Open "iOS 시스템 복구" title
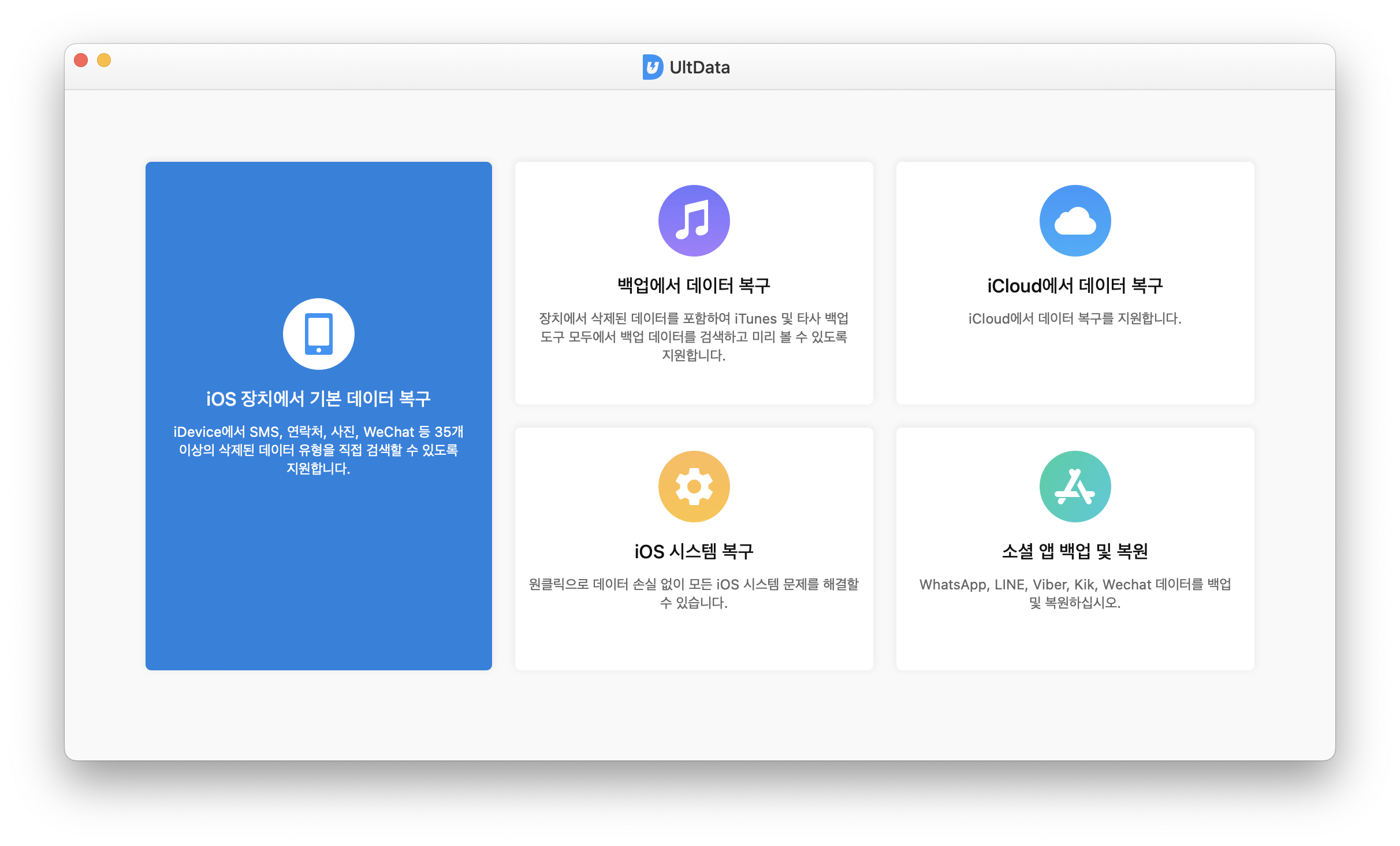The width and height of the screenshot is (1400, 846). 694,551
